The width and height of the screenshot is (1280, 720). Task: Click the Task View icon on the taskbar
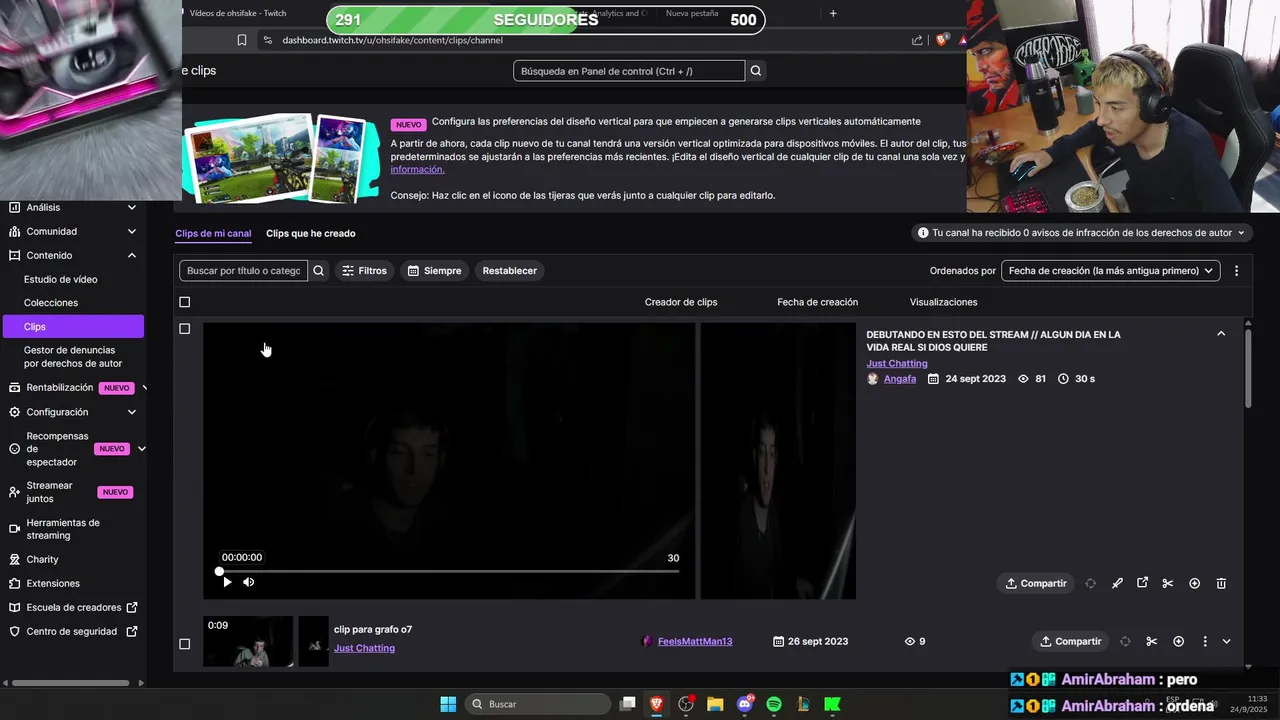(x=627, y=704)
